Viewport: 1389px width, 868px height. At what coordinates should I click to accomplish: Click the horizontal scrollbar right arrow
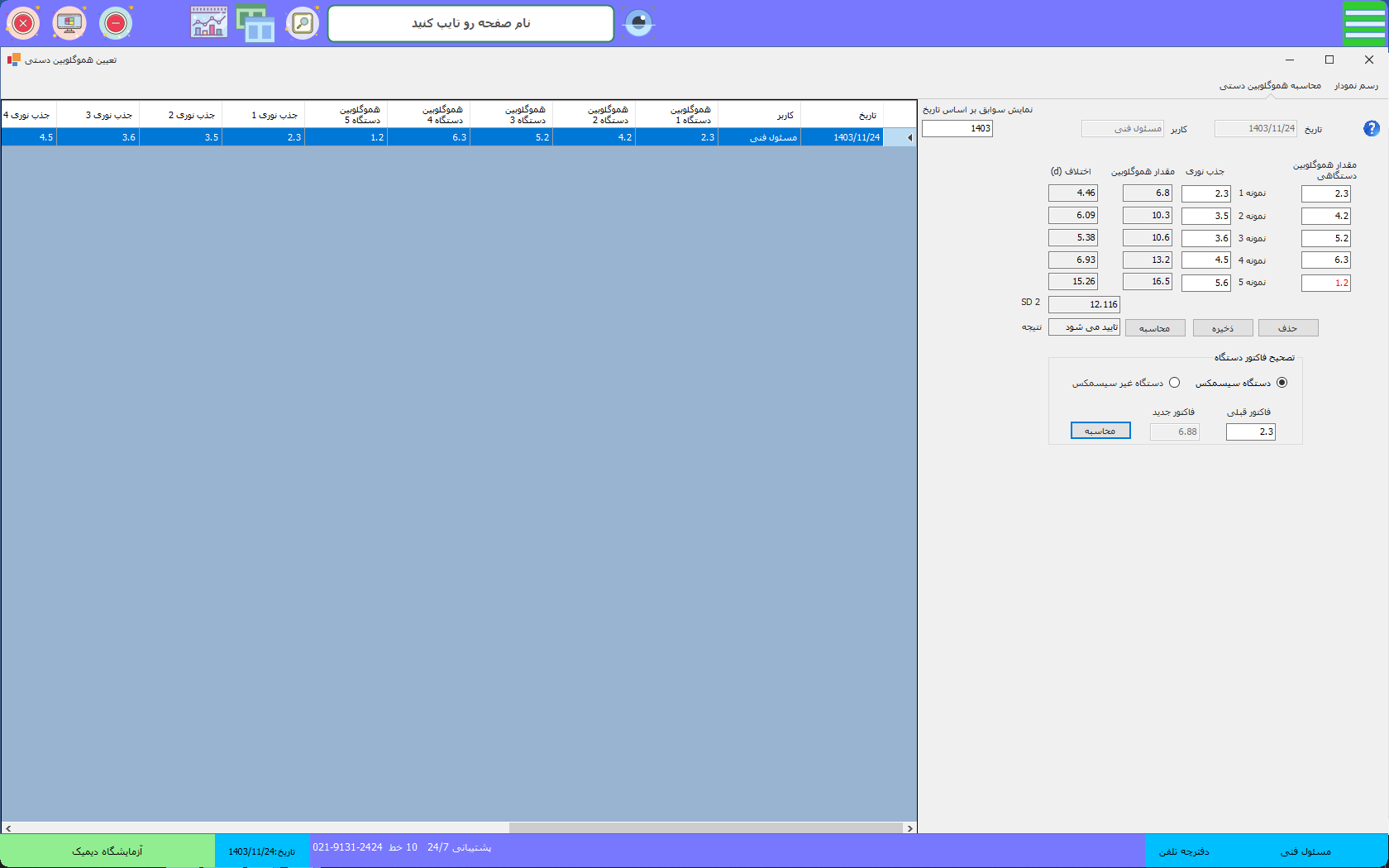[910, 827]
